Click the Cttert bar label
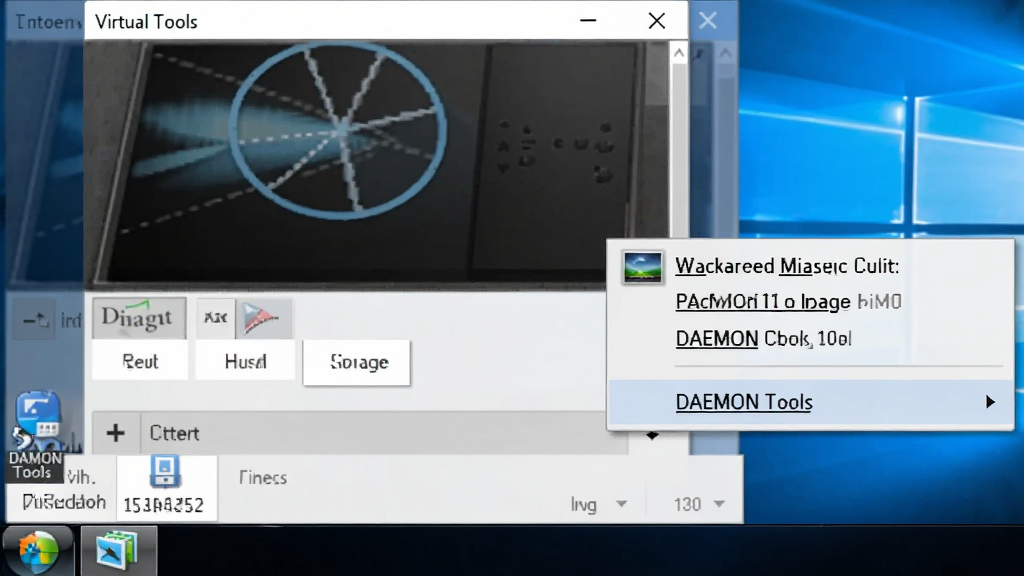The height and width of the screenshot is (576, 1024). point(174,433)
